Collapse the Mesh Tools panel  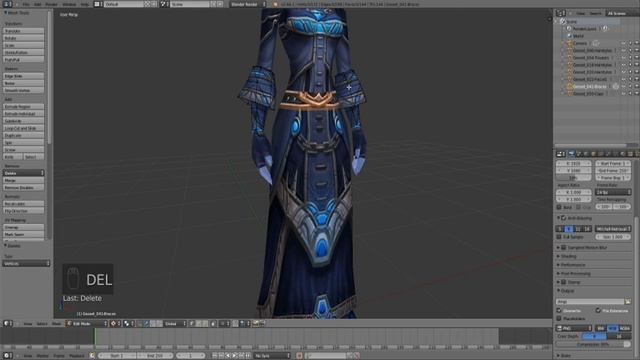[16, 13]
